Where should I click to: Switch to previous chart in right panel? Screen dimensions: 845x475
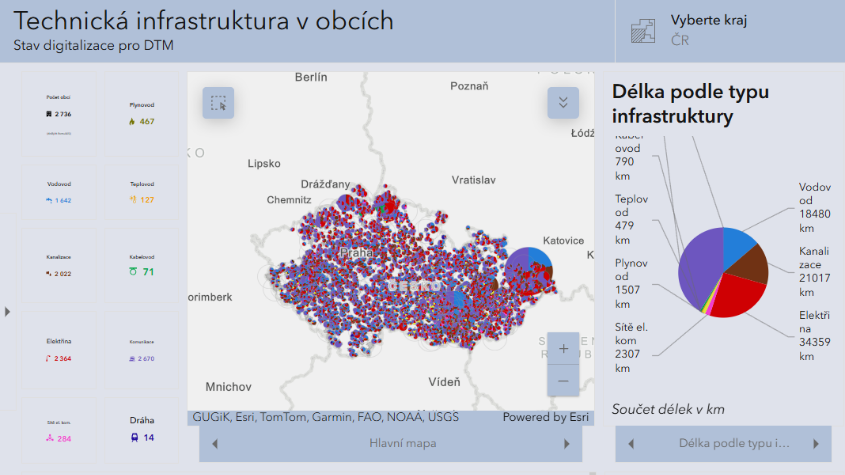(x=631, y=443)
